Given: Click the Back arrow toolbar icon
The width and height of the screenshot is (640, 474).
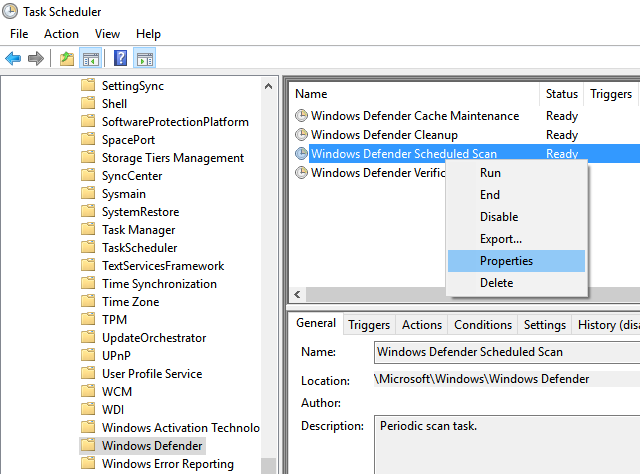Looking at the screenshot, I should tap(13, 58).
